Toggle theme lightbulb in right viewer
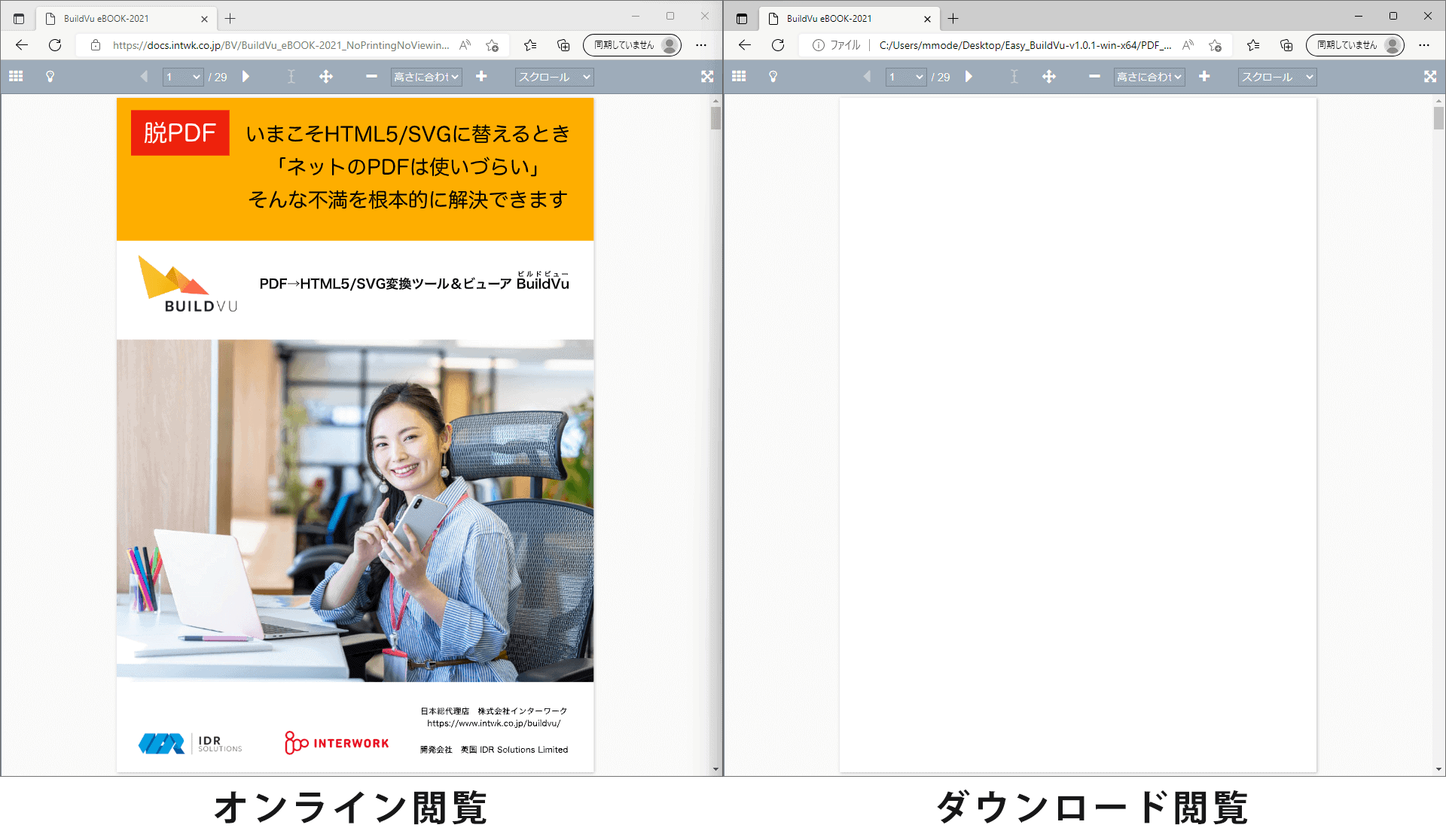Image resolution: width=1446 pixels, height=840 pixels. pyautogui.click(x=773, y=76)
